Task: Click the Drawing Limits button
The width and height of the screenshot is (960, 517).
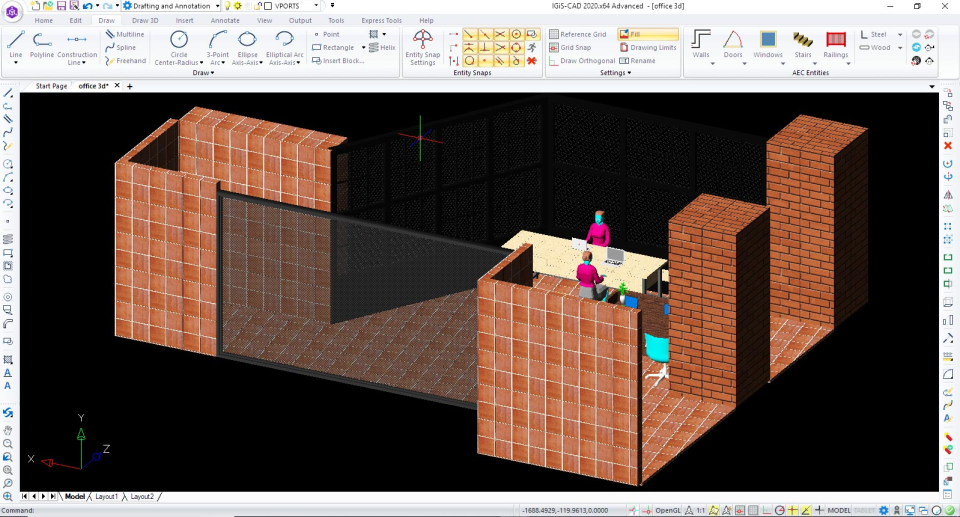Action: coord(648,47)
